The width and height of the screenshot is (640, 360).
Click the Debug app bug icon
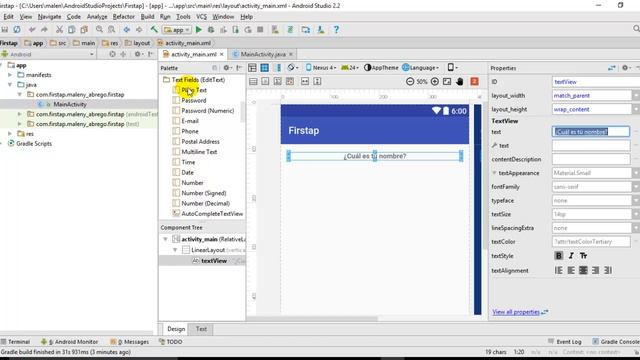tap(211, 30)
